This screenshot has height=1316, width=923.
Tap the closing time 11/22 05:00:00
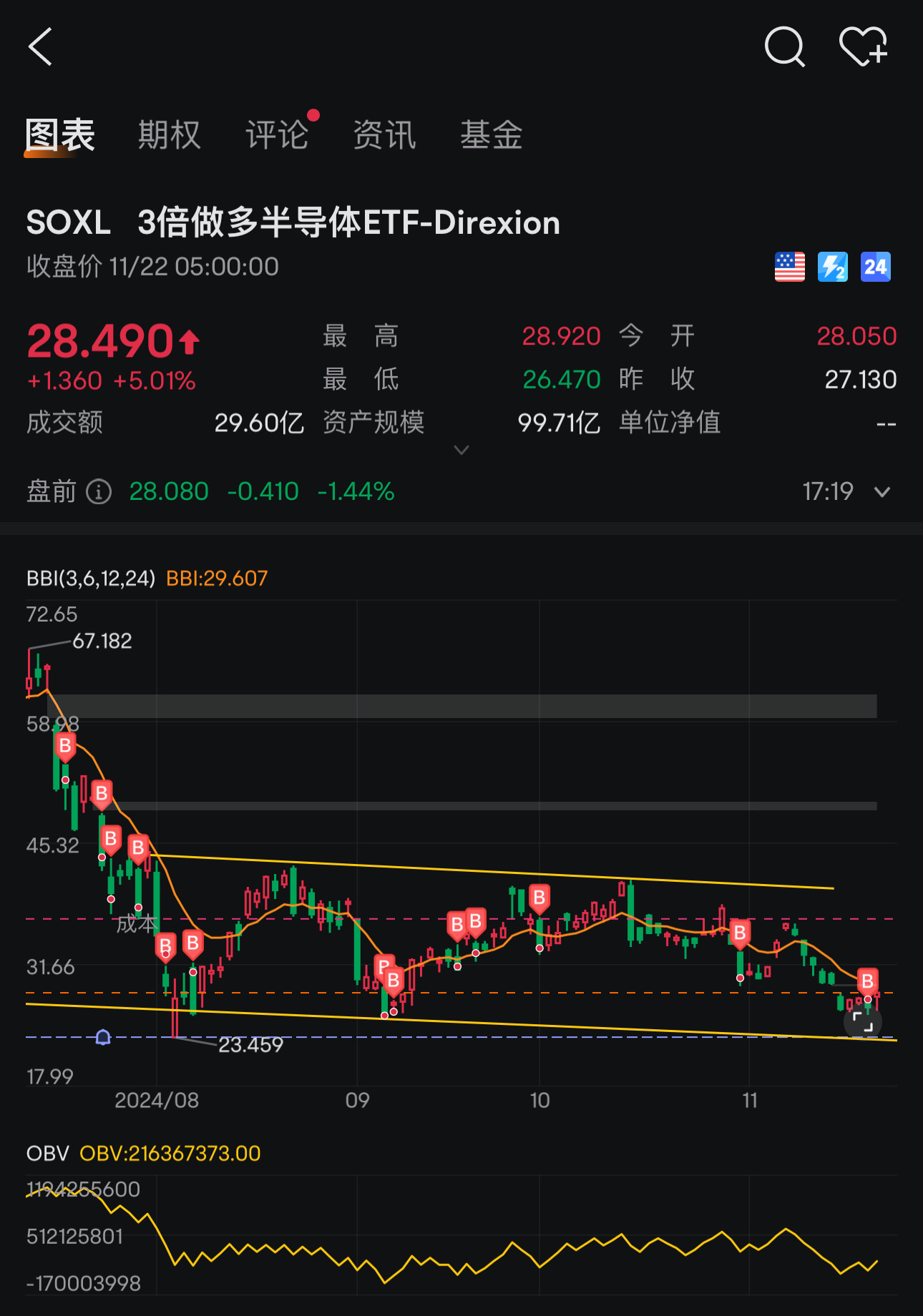tap(194, 267)
